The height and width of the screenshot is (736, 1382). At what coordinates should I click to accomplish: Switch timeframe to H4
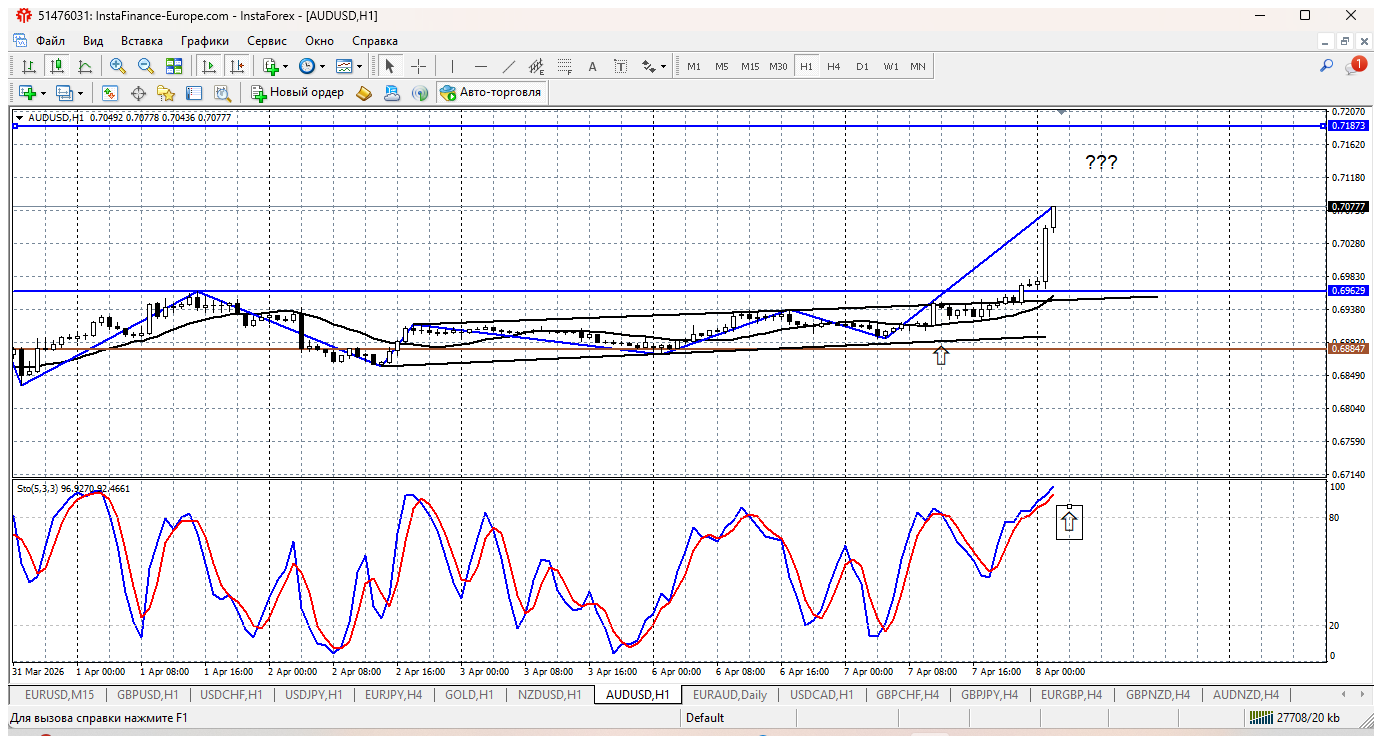[834, 66]
